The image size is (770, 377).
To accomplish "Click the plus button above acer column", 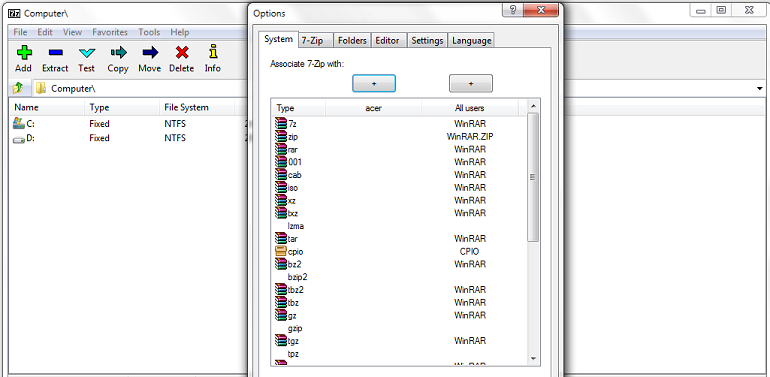I will (374, 83).
